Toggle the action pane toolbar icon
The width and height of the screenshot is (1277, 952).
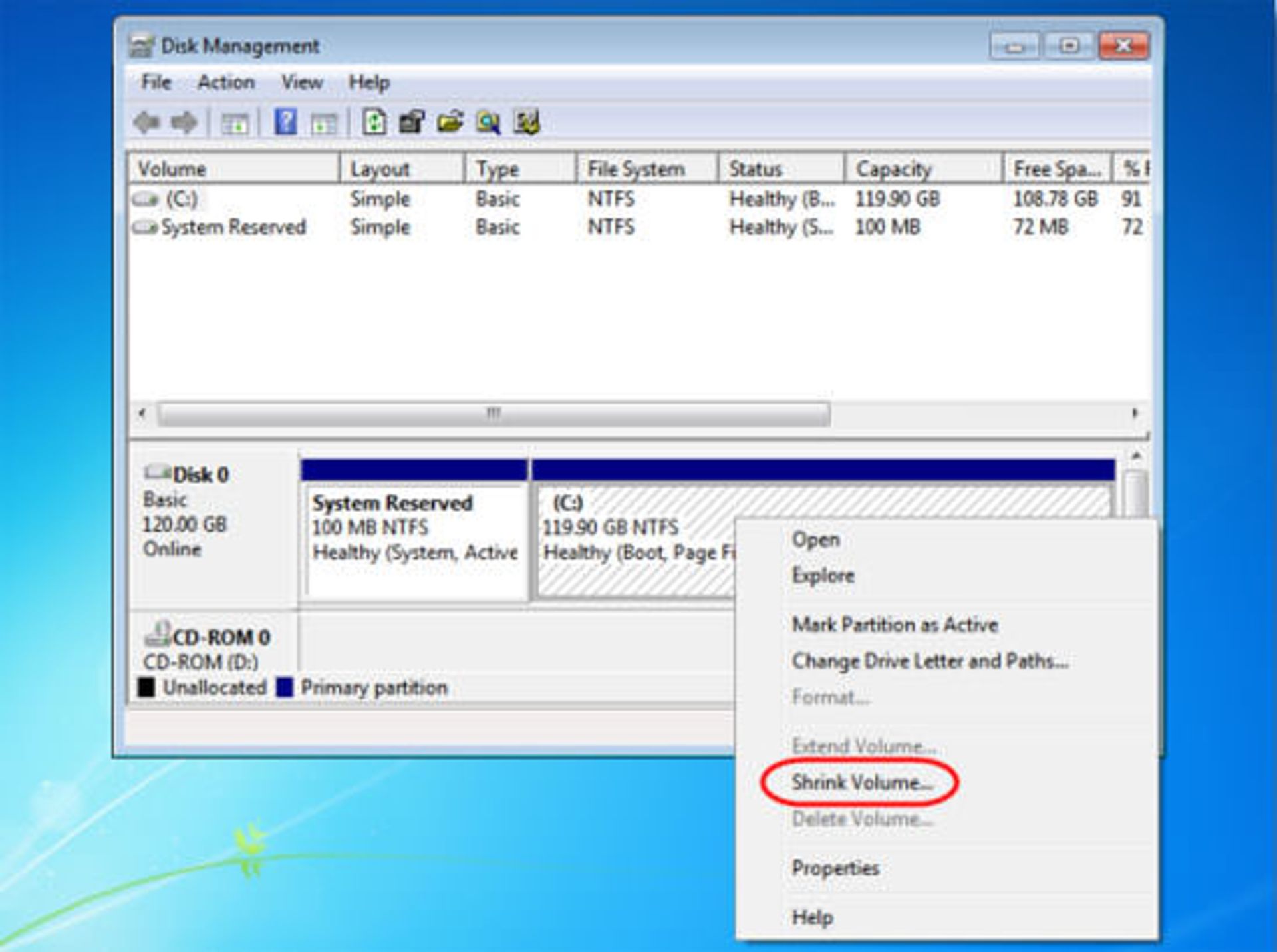[324, 123]
